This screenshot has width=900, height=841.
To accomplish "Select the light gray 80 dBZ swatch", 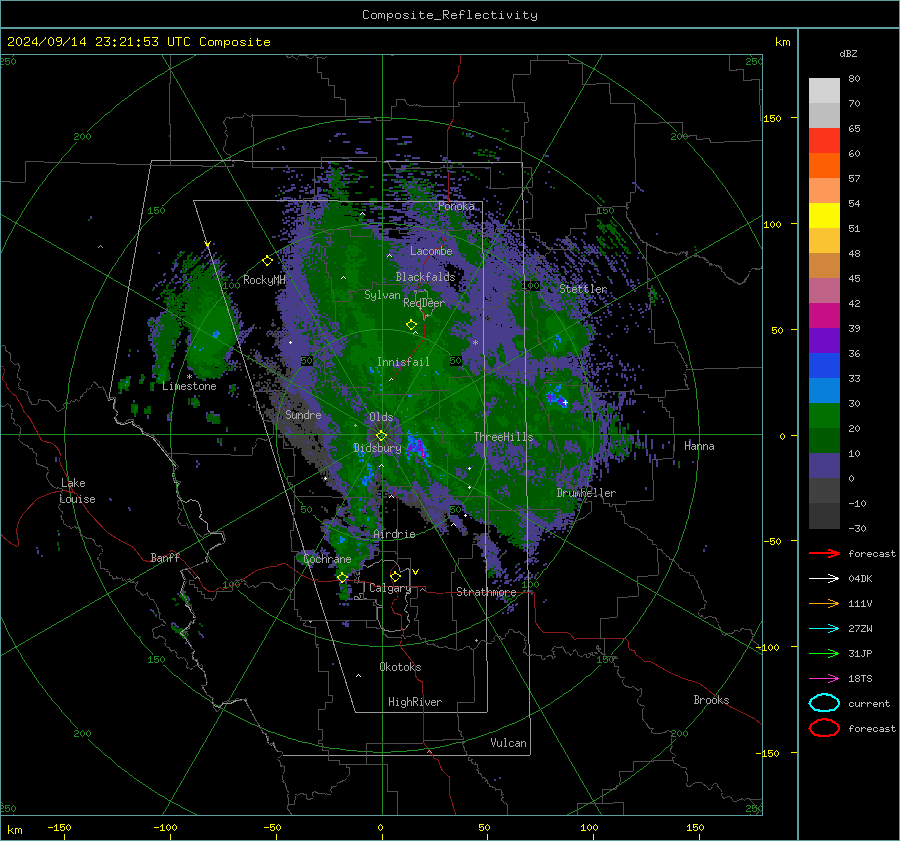I will (824, 91).
